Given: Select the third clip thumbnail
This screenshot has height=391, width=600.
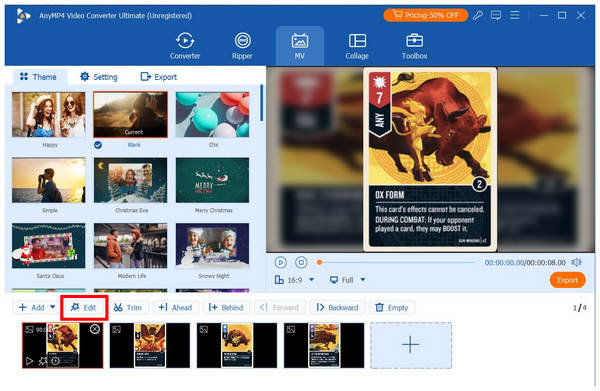Looking at the screenshot, I should click(237, 345).
